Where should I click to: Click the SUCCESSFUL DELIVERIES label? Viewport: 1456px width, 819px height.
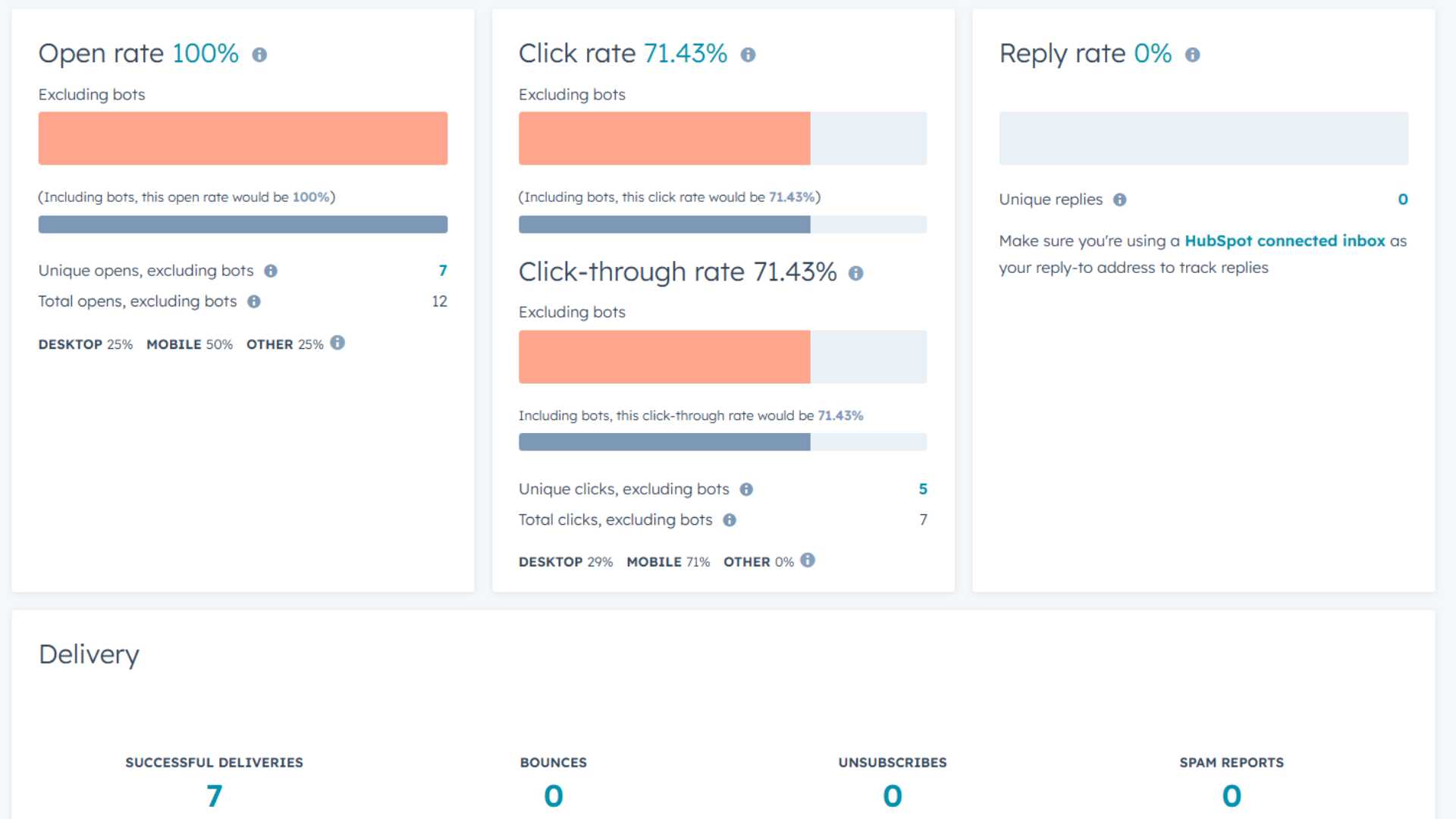214,763
